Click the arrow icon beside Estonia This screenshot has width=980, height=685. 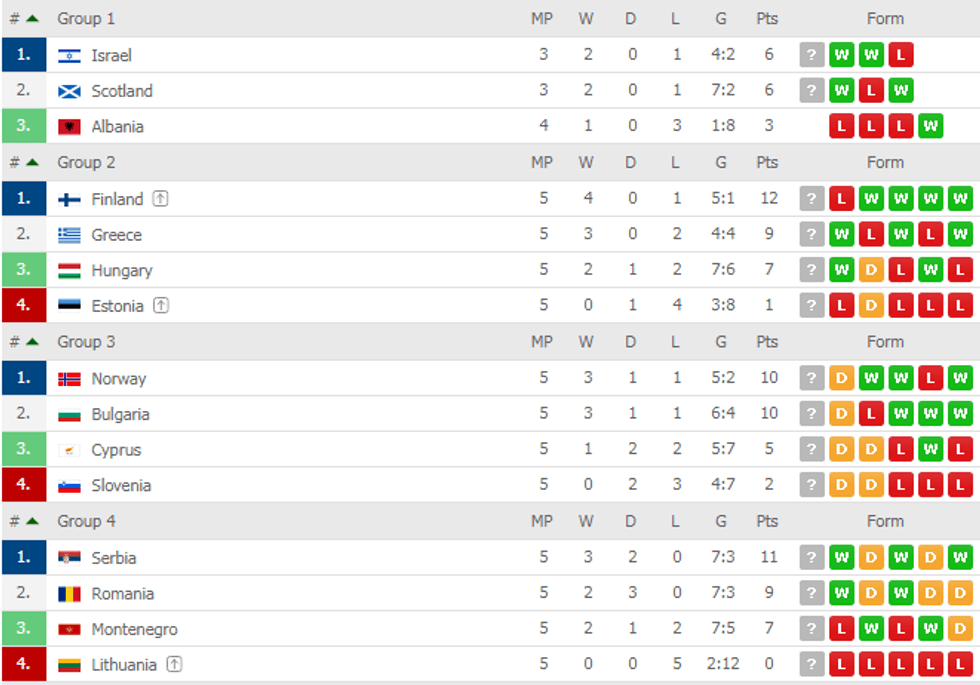[x=160, y=306]
